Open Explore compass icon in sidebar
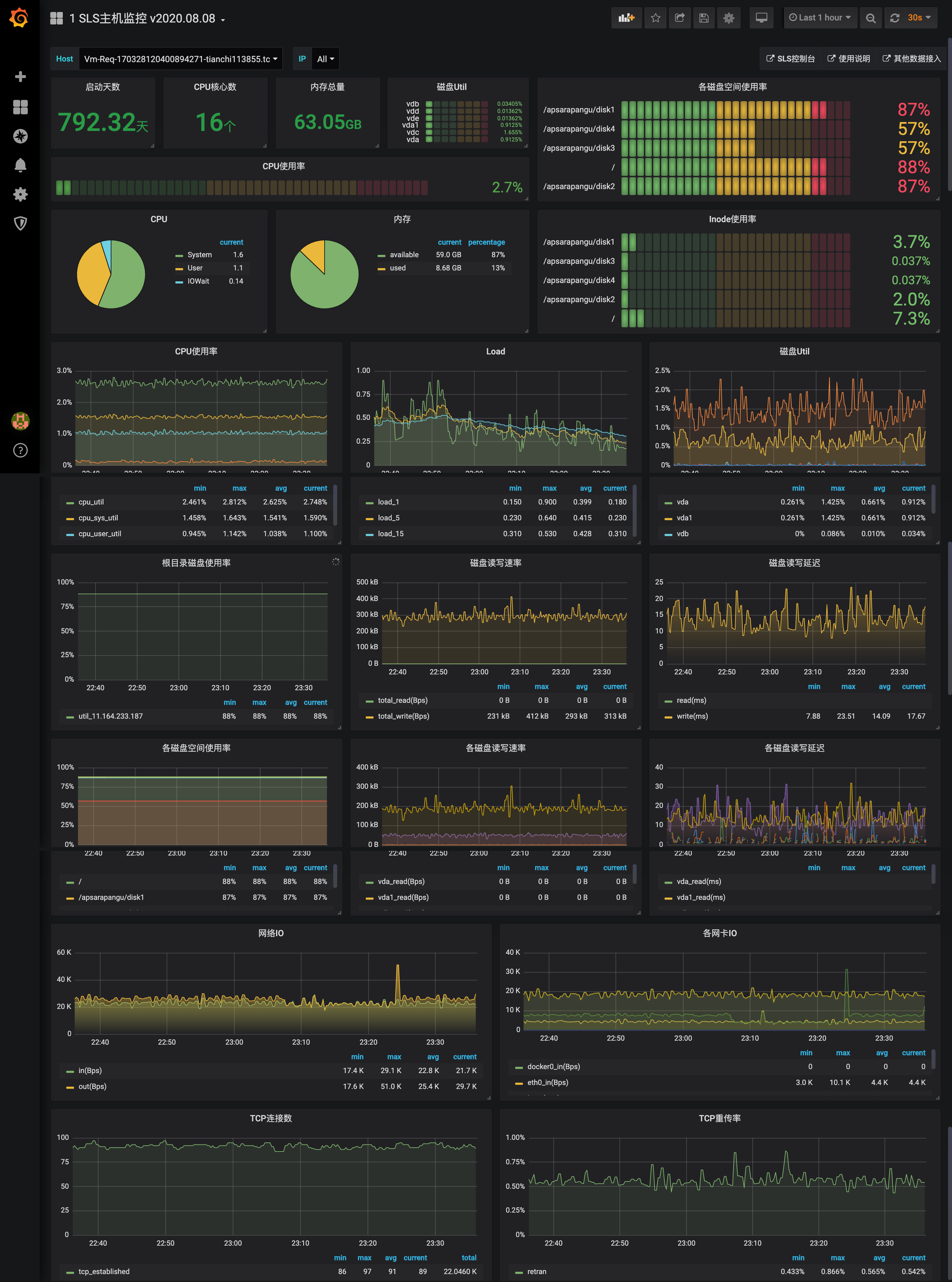 [x=20, y=136]
